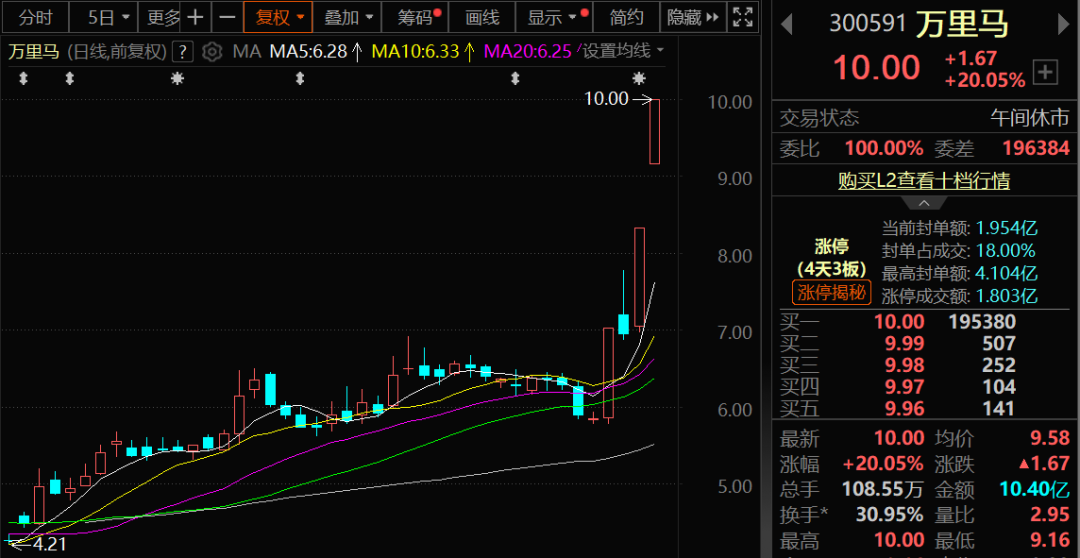The height and width of the screenshot is (558, 1080).
Task: Switch to the 分时 intraday tab
Action: click(x=35, y=17)
